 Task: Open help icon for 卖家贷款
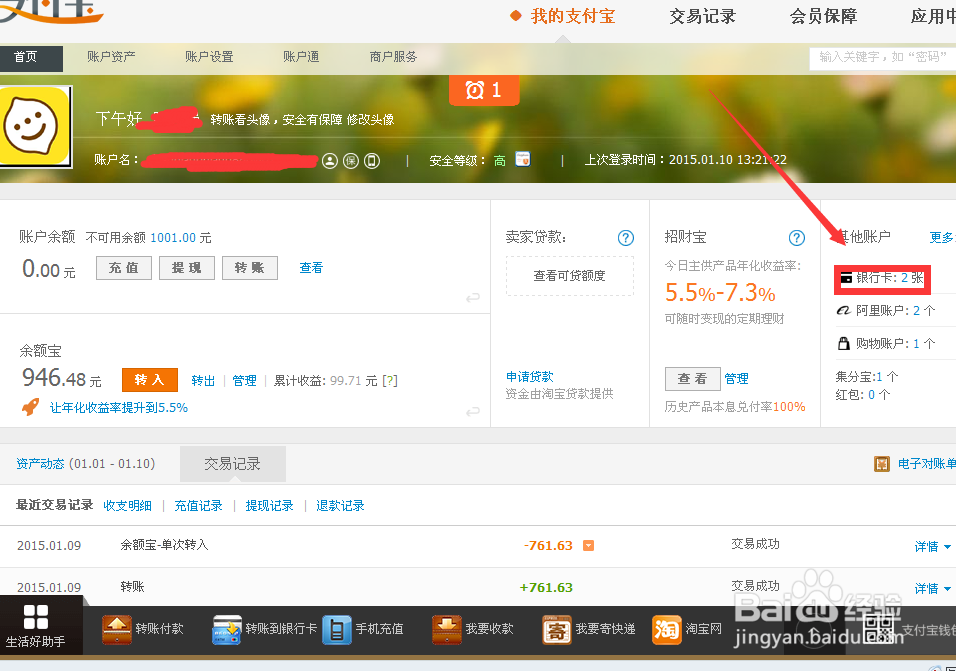626,238
